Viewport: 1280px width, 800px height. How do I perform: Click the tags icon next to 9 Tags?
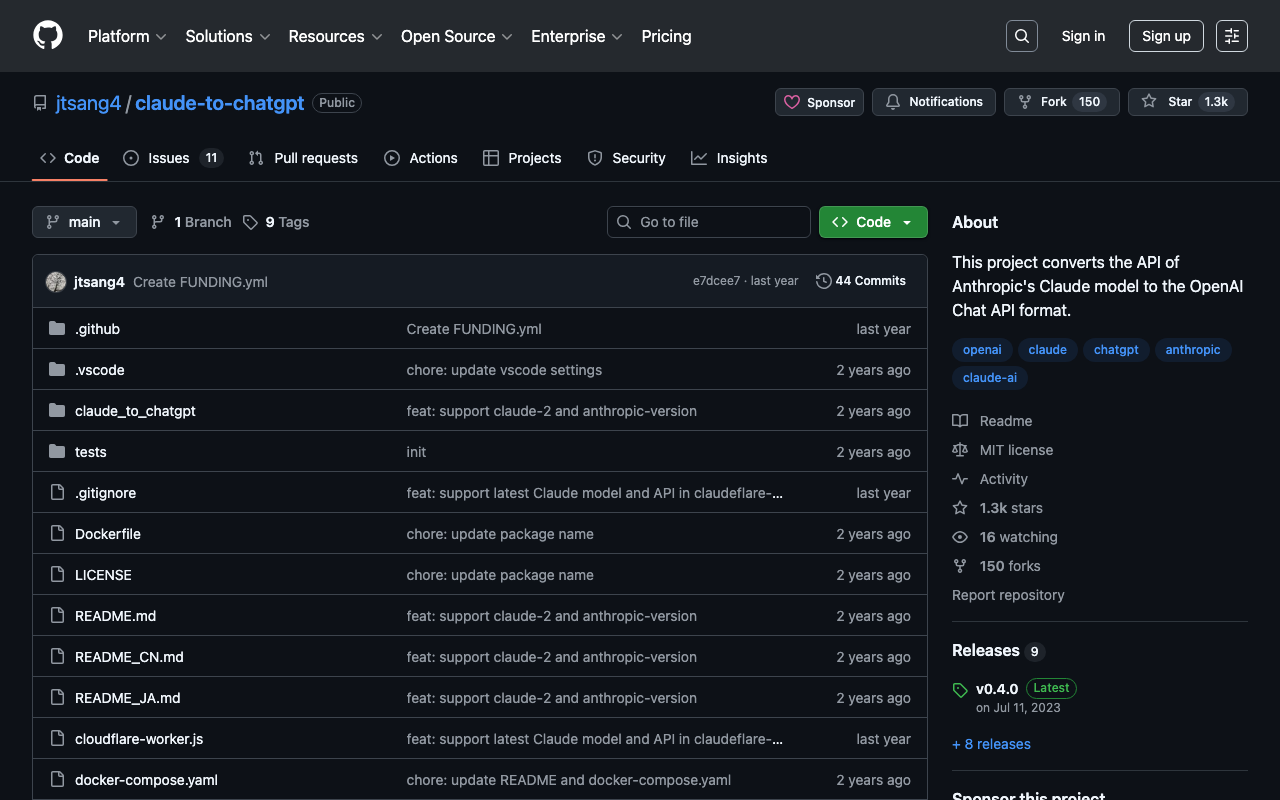250,222
